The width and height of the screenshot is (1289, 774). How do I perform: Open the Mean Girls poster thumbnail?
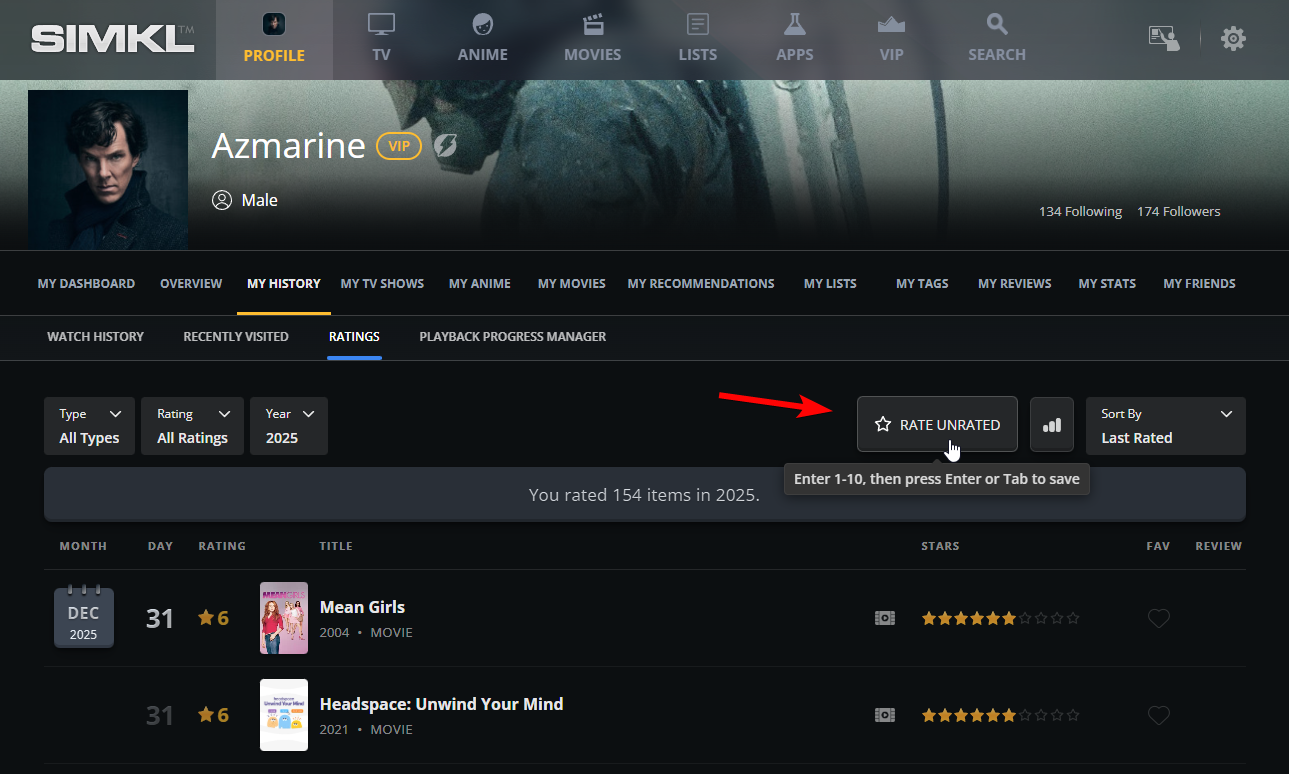click(284, 618)
